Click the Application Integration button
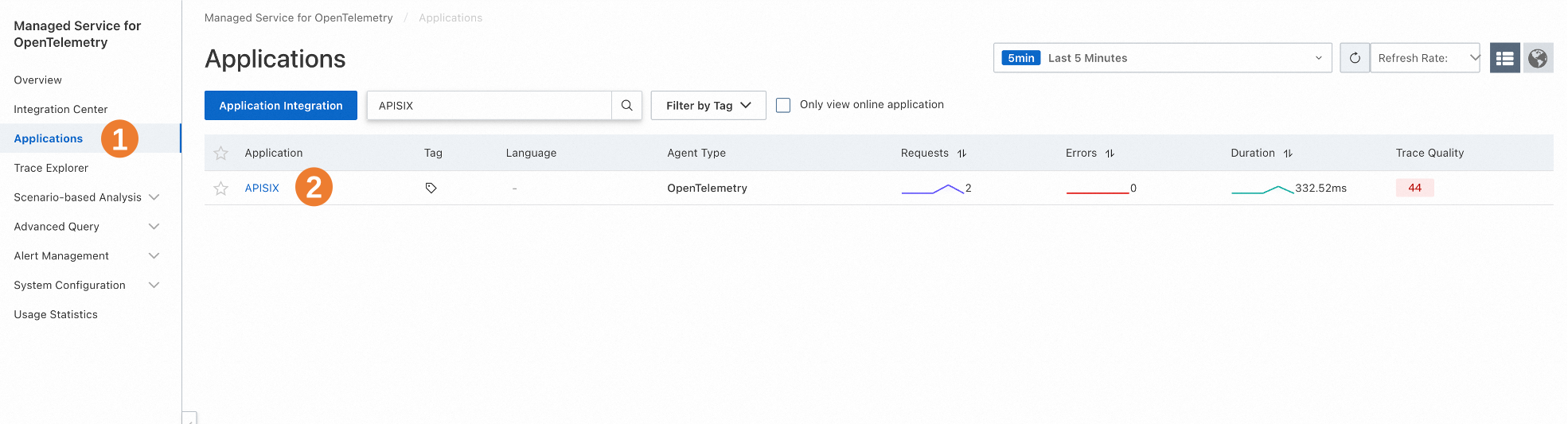 [281, 105]
